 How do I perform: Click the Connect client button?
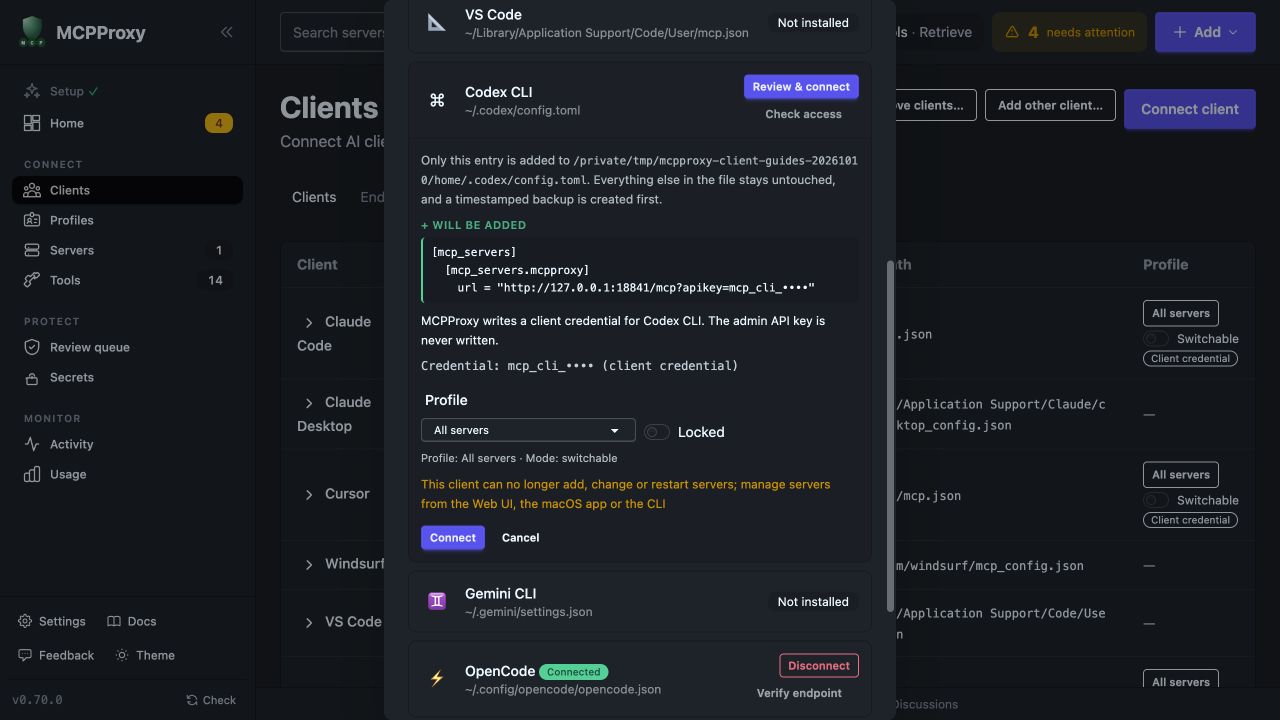(x=1190, y=109)
